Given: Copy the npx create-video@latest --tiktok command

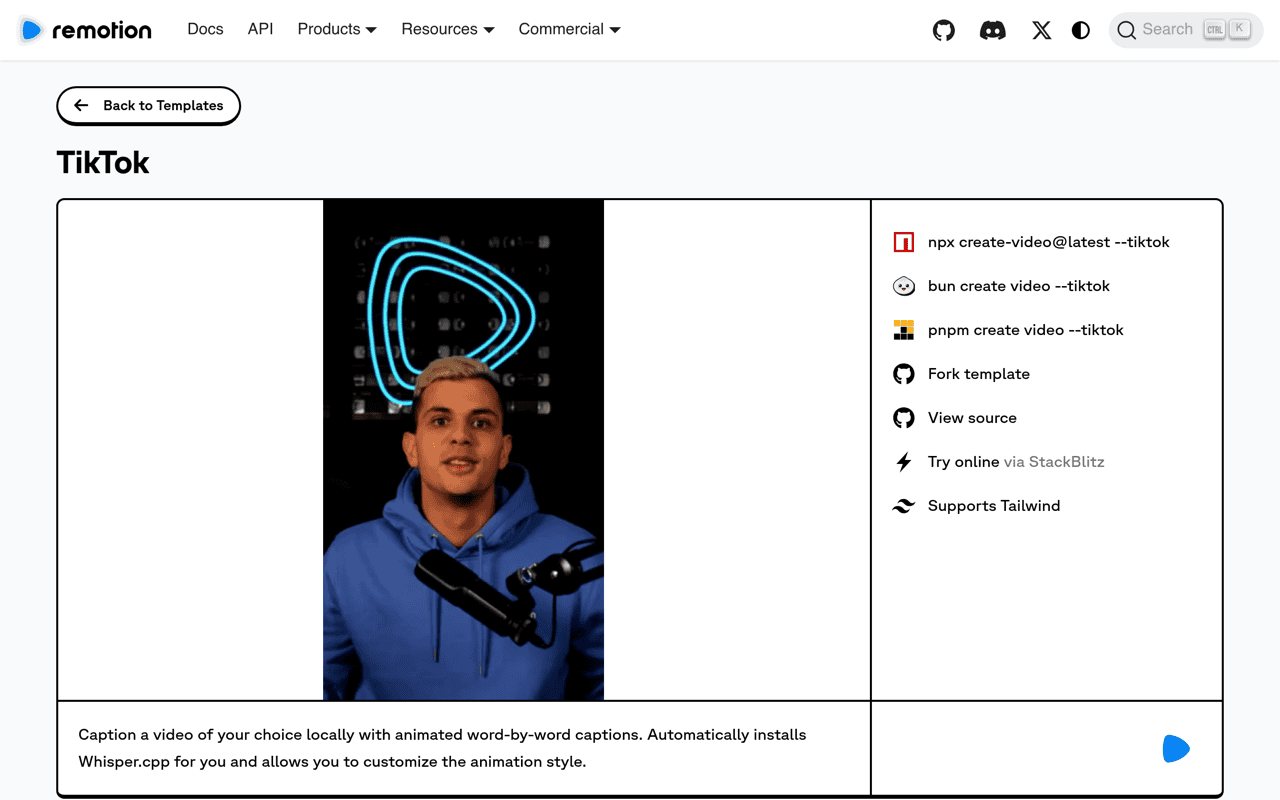Looking at the screenshot, I should [1048, 242].
